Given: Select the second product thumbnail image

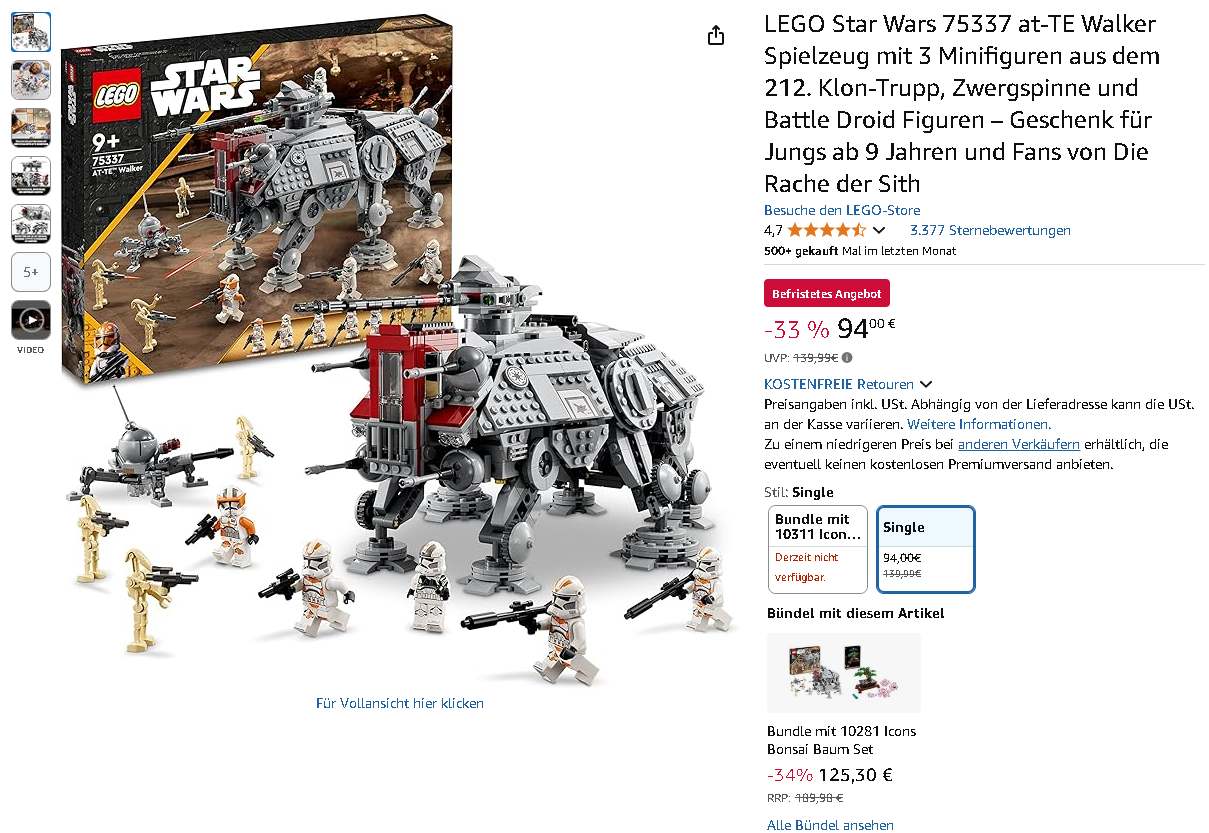Looking at the screenshot, I should point(31,80).
